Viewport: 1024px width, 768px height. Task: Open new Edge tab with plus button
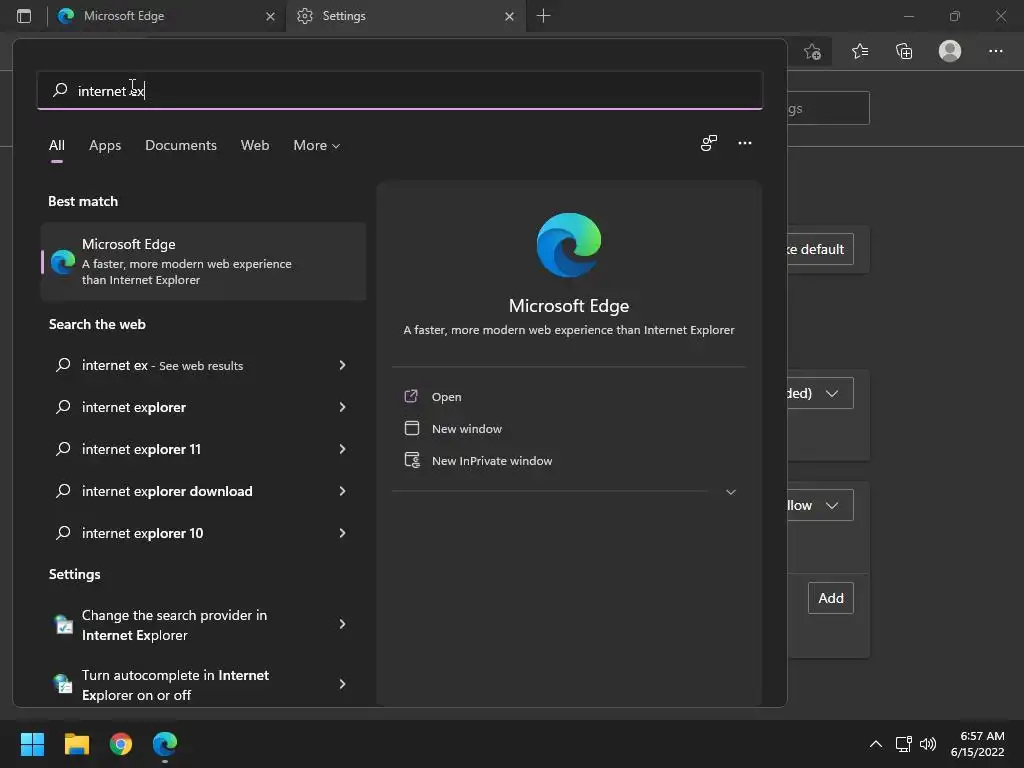click(543, 16)
